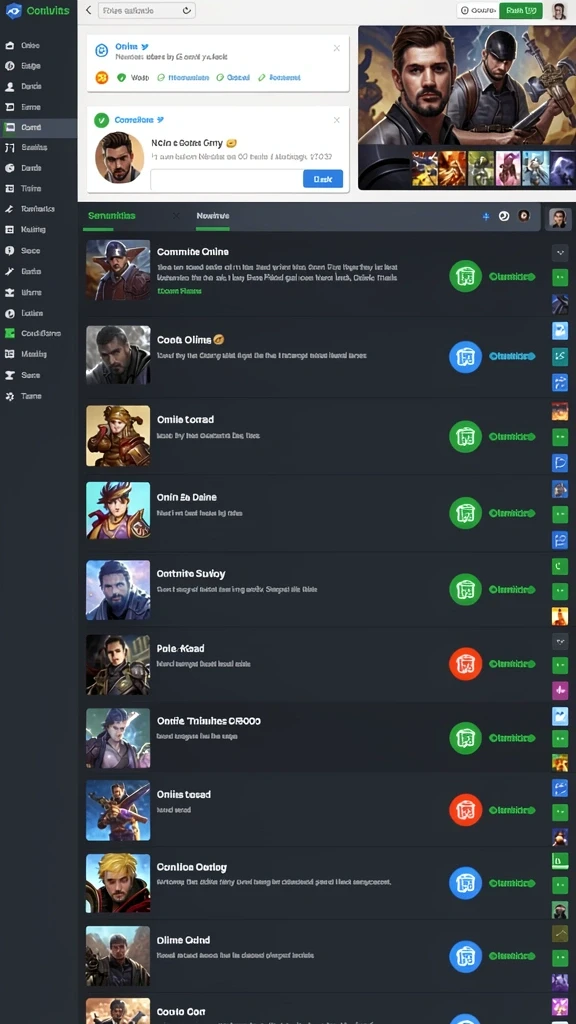This screenshot has width=576, height=1024.
Task: Select the pink character banner thumbnail
Action: [508, 168]
